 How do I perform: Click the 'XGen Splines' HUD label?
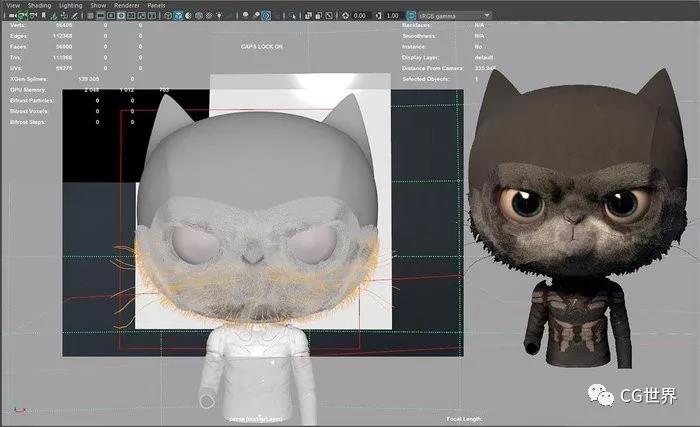click(29, 79)
